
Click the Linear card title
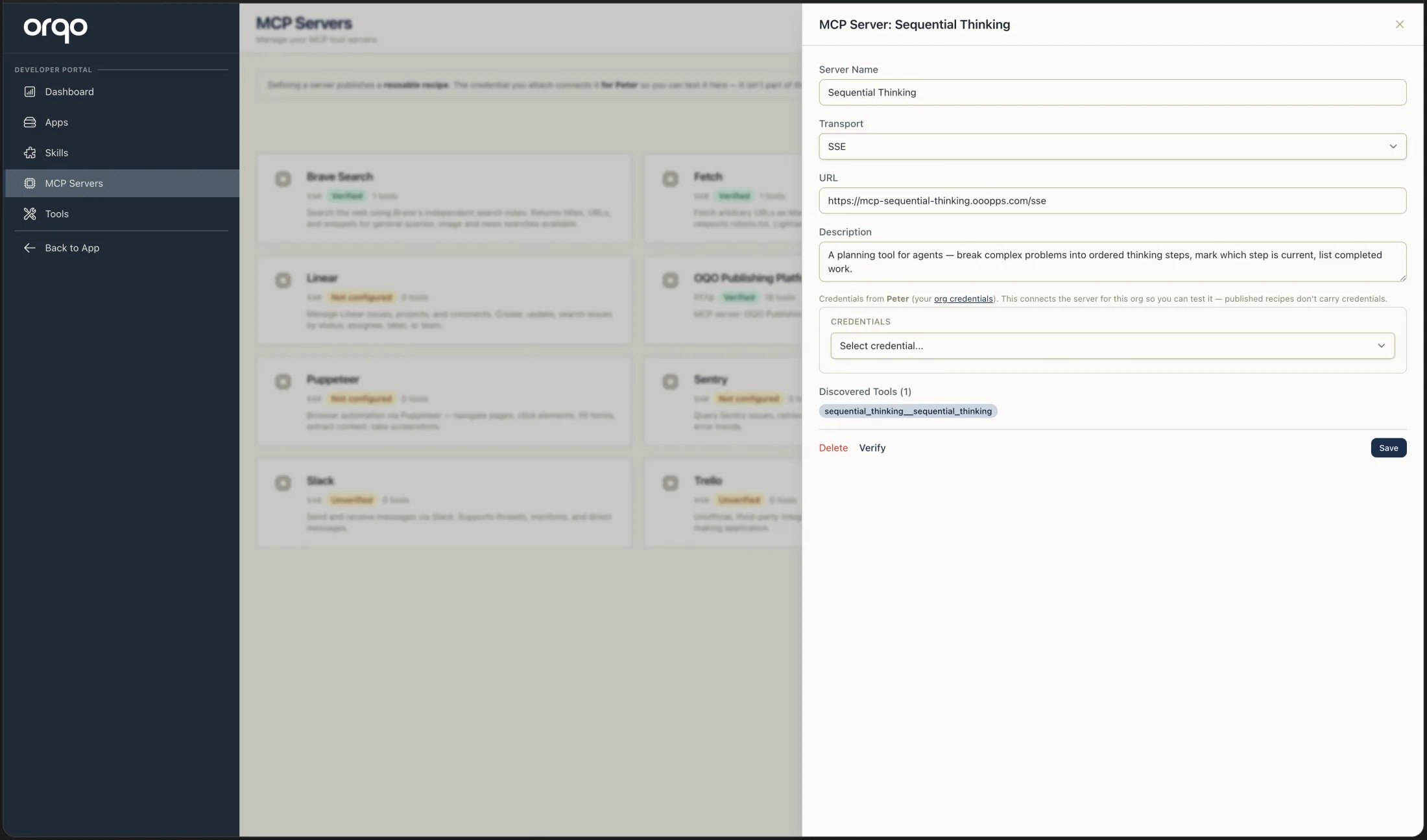322,278
